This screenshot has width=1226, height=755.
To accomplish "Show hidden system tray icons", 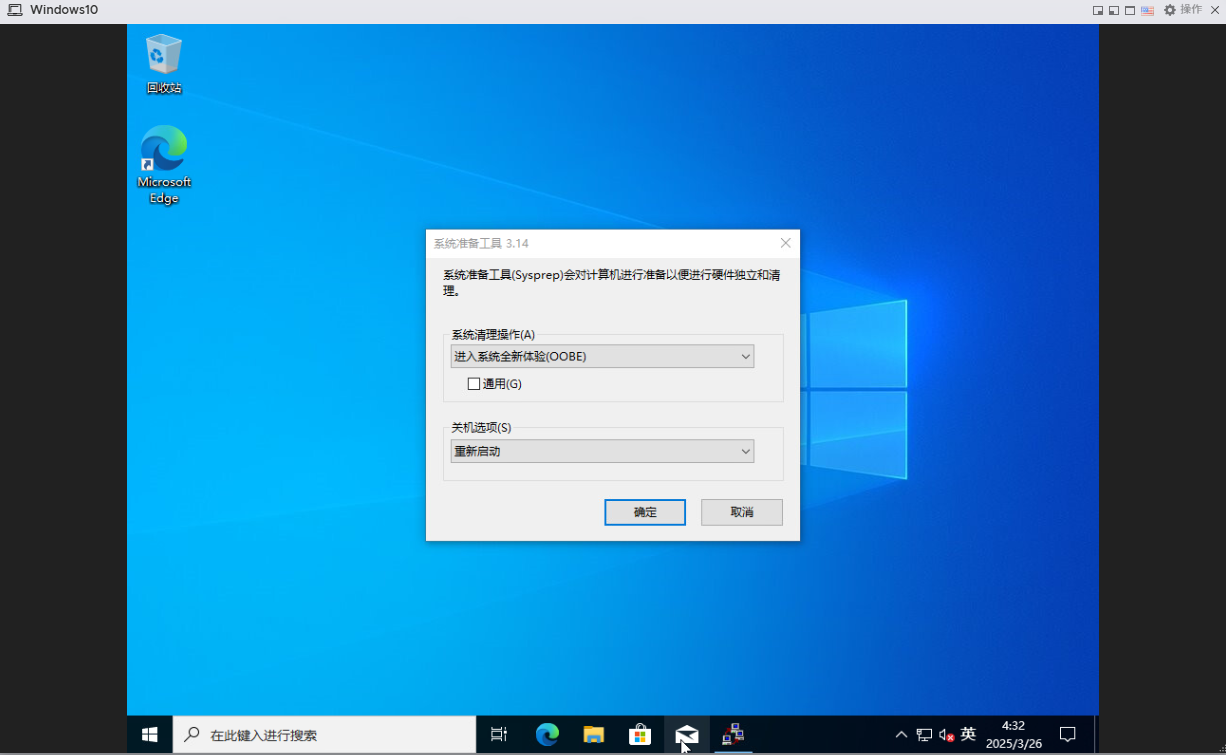I will point(901,735).
